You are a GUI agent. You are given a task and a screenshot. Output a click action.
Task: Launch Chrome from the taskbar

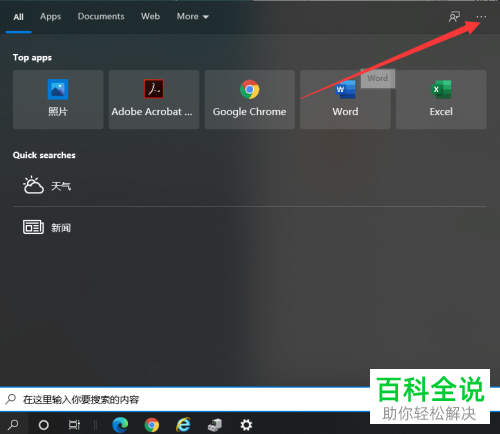point(152,425)
